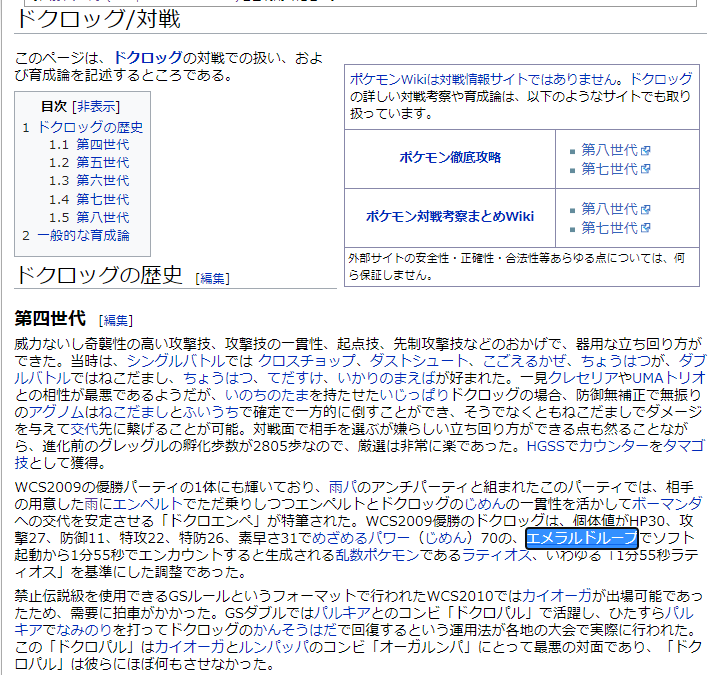Image resolution: width=713 pixels, height=675 pixels.
Task: Open the かんそうはだ ability link
Action: pos(295,630)
